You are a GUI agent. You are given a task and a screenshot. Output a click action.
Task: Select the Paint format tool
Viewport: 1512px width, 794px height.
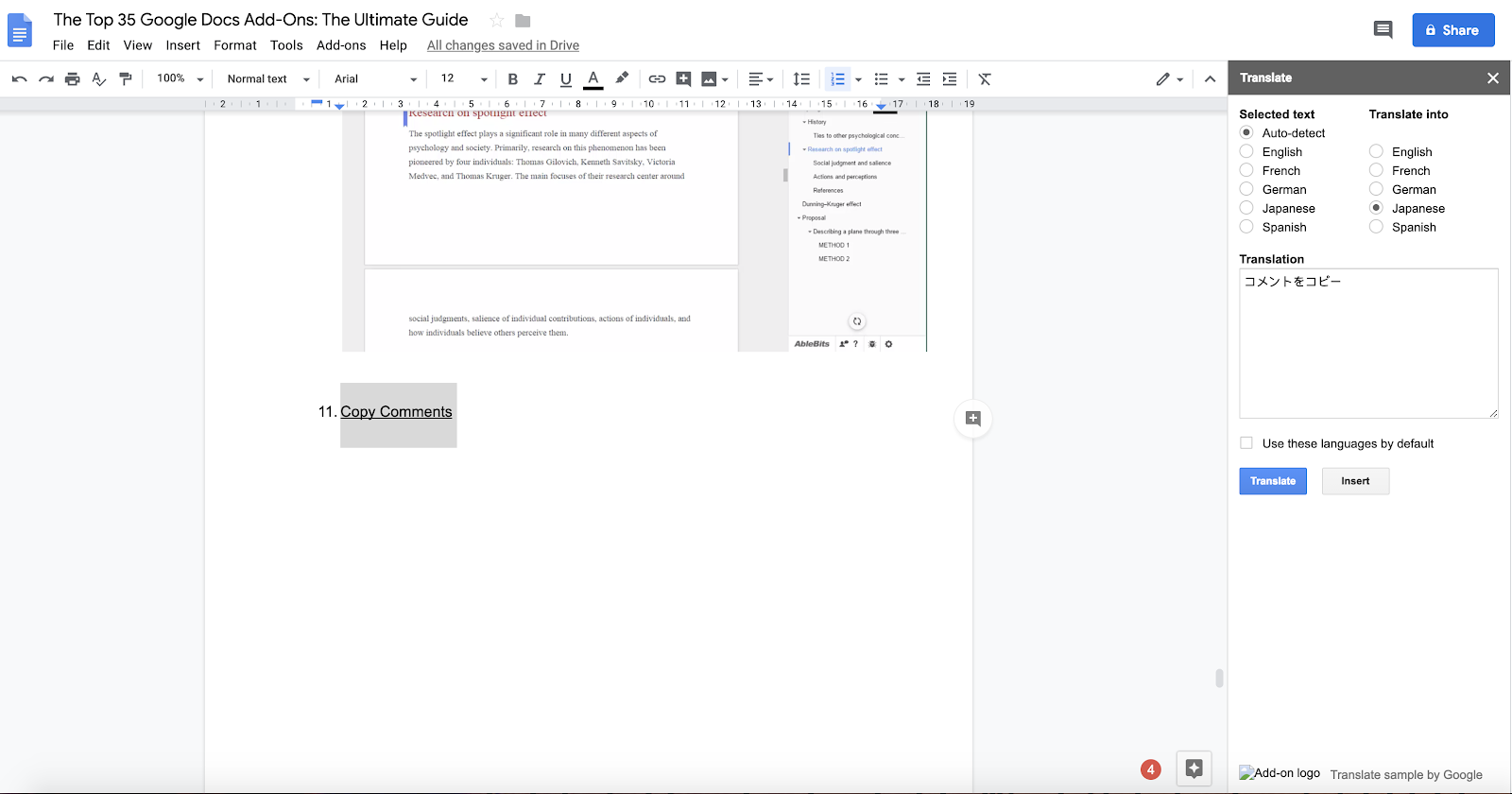[126, 79]
